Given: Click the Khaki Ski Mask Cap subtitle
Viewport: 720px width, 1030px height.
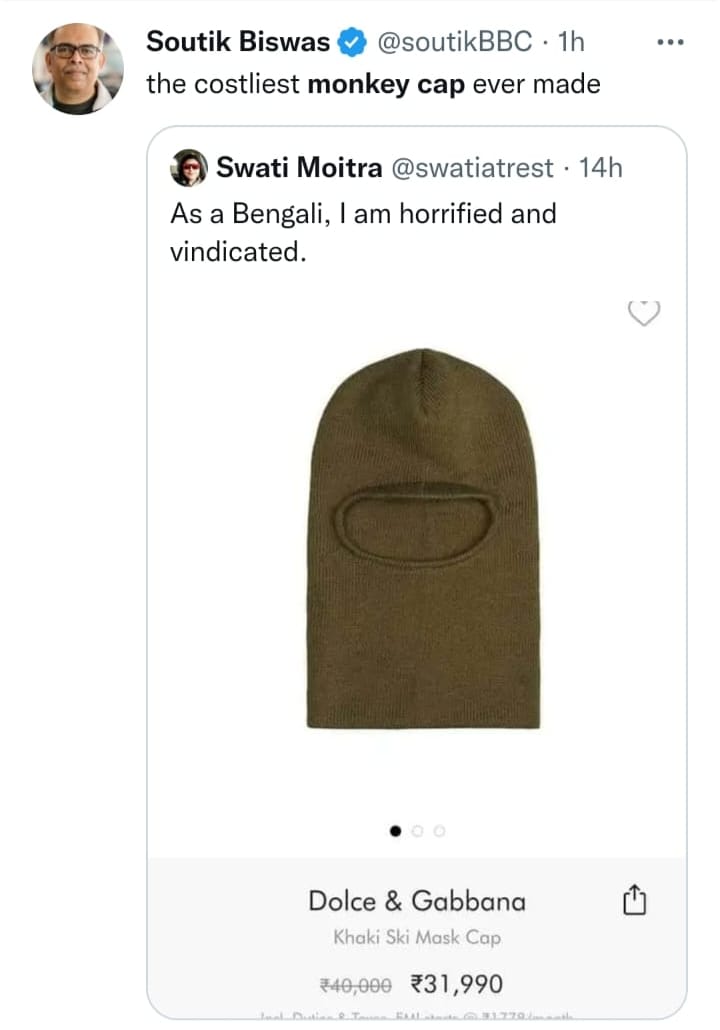Looking at the screenshot, I should (x=417, y=937).
